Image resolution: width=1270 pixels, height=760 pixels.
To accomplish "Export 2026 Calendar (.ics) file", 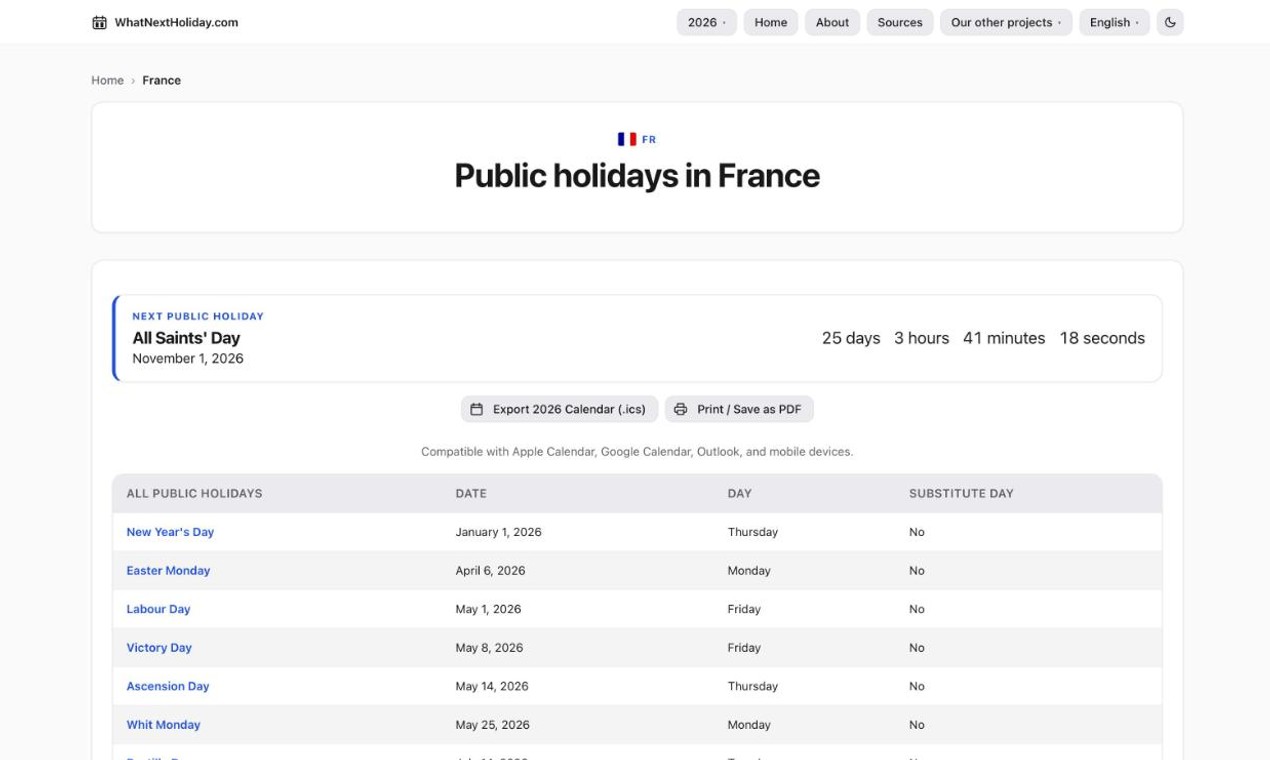I will click(x=560, y=409).
